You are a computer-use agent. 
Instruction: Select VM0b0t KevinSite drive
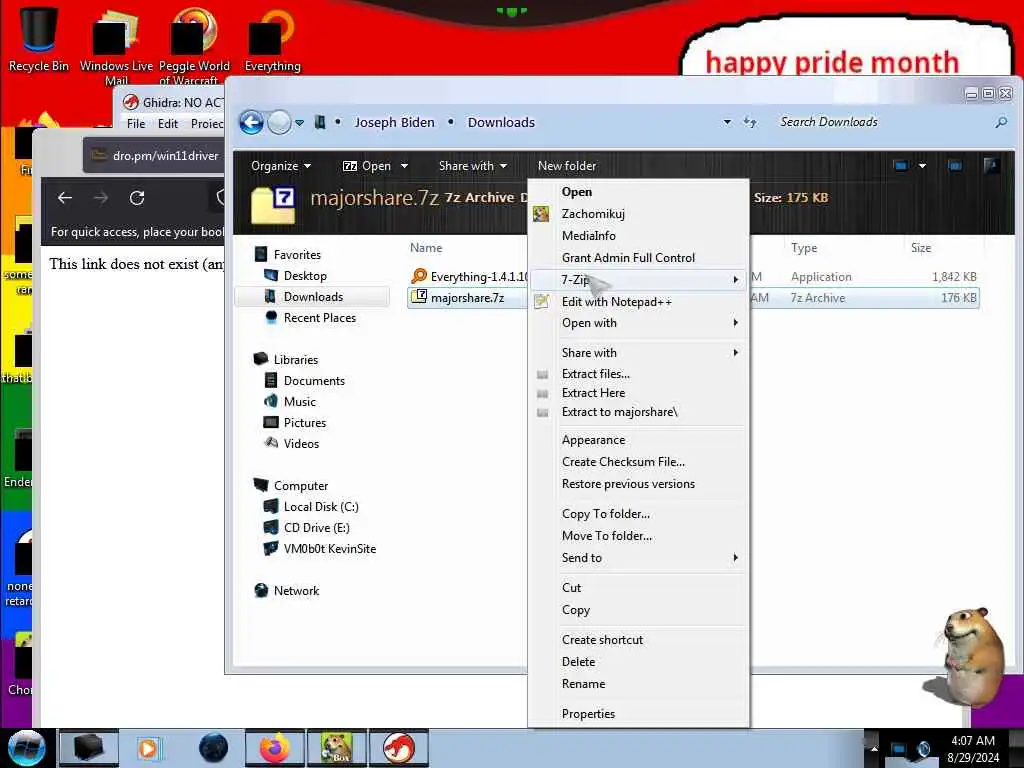(x=321, y=549)
